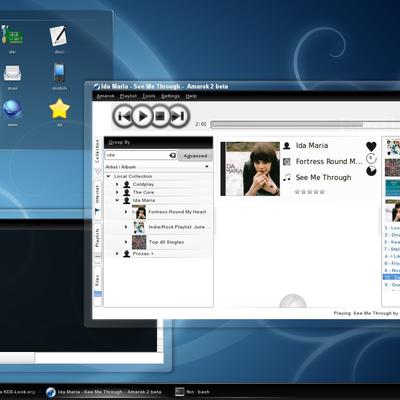This screenshot has height=400, width=400.
Task: Click the music note icon beside See Me Through
Action: click(x=287, y=177)
